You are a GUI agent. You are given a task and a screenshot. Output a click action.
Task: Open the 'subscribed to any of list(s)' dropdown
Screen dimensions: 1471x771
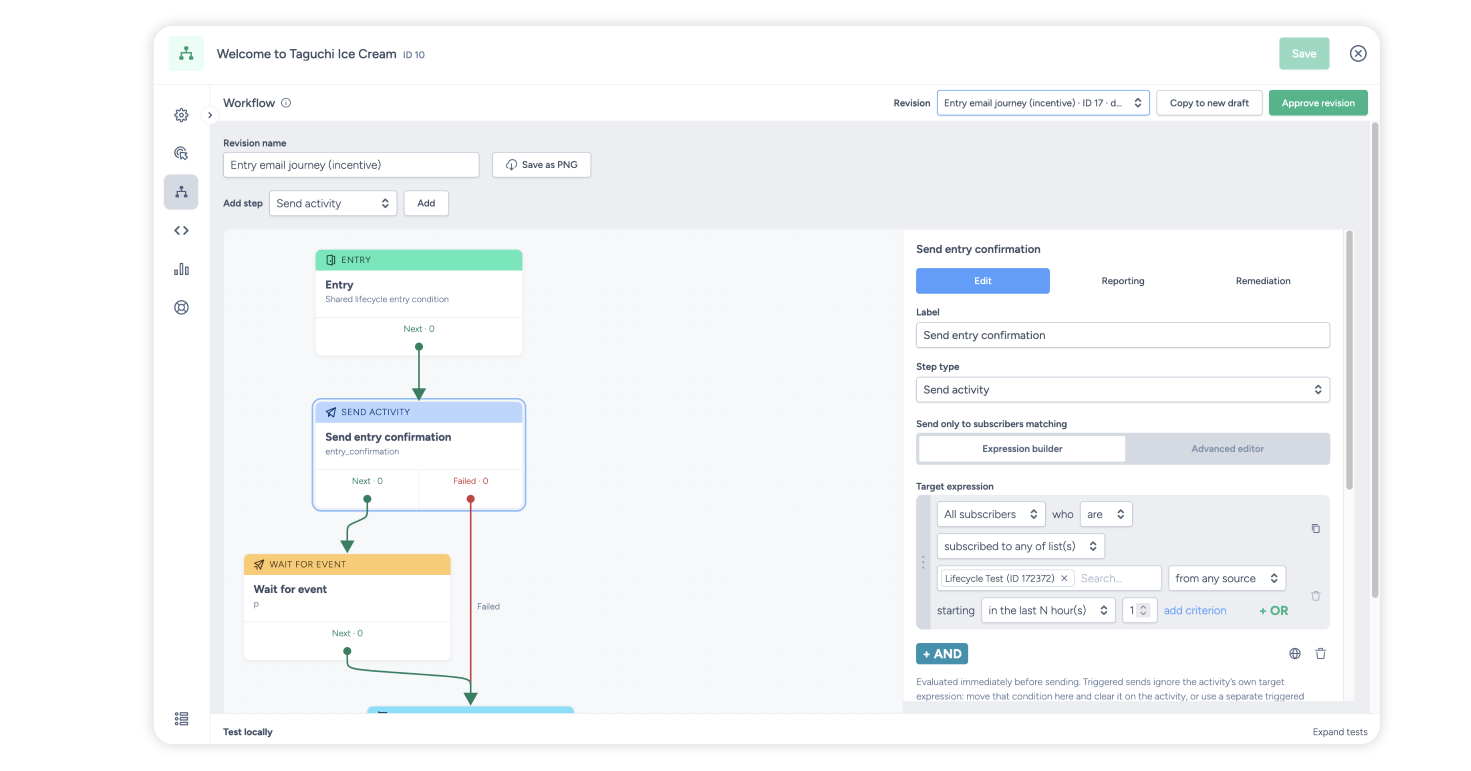point(1021,546)
